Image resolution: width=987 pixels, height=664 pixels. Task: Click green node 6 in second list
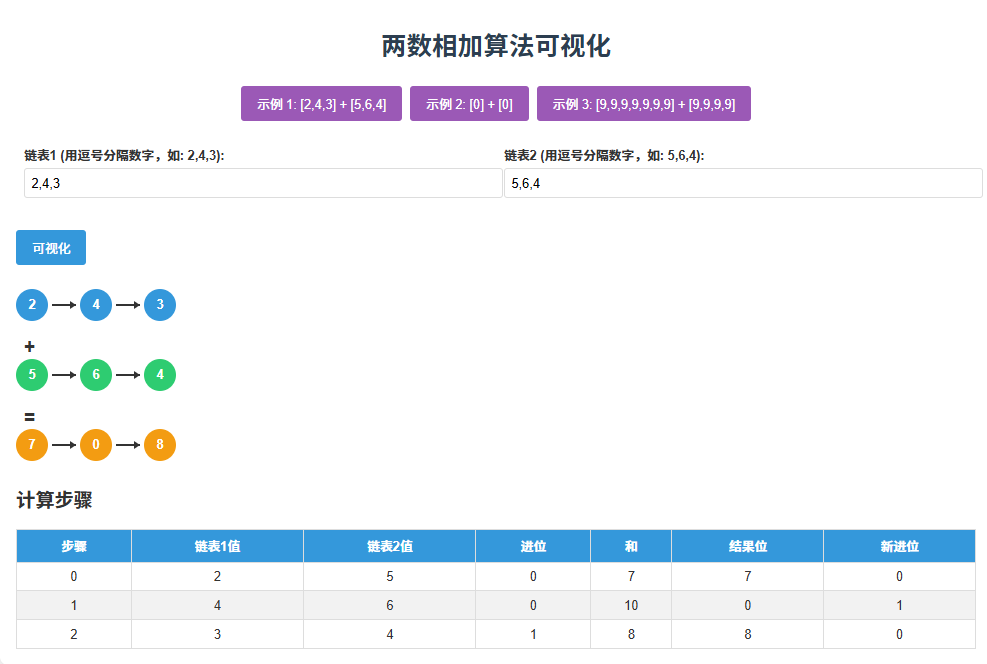pyautogui.click(x=96, y=374)
